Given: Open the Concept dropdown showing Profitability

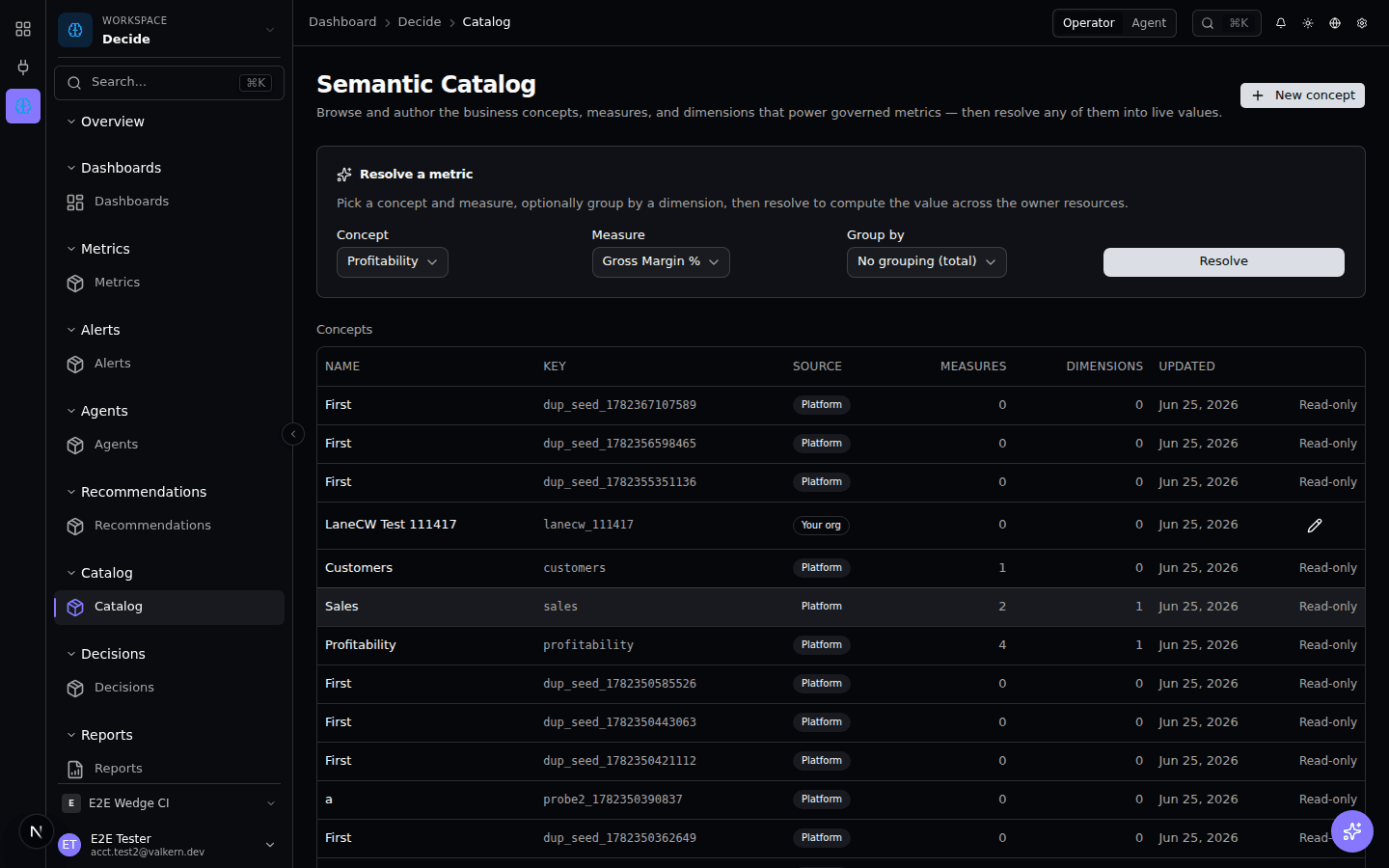Looking at the screenshot, I should pos(393,262).
